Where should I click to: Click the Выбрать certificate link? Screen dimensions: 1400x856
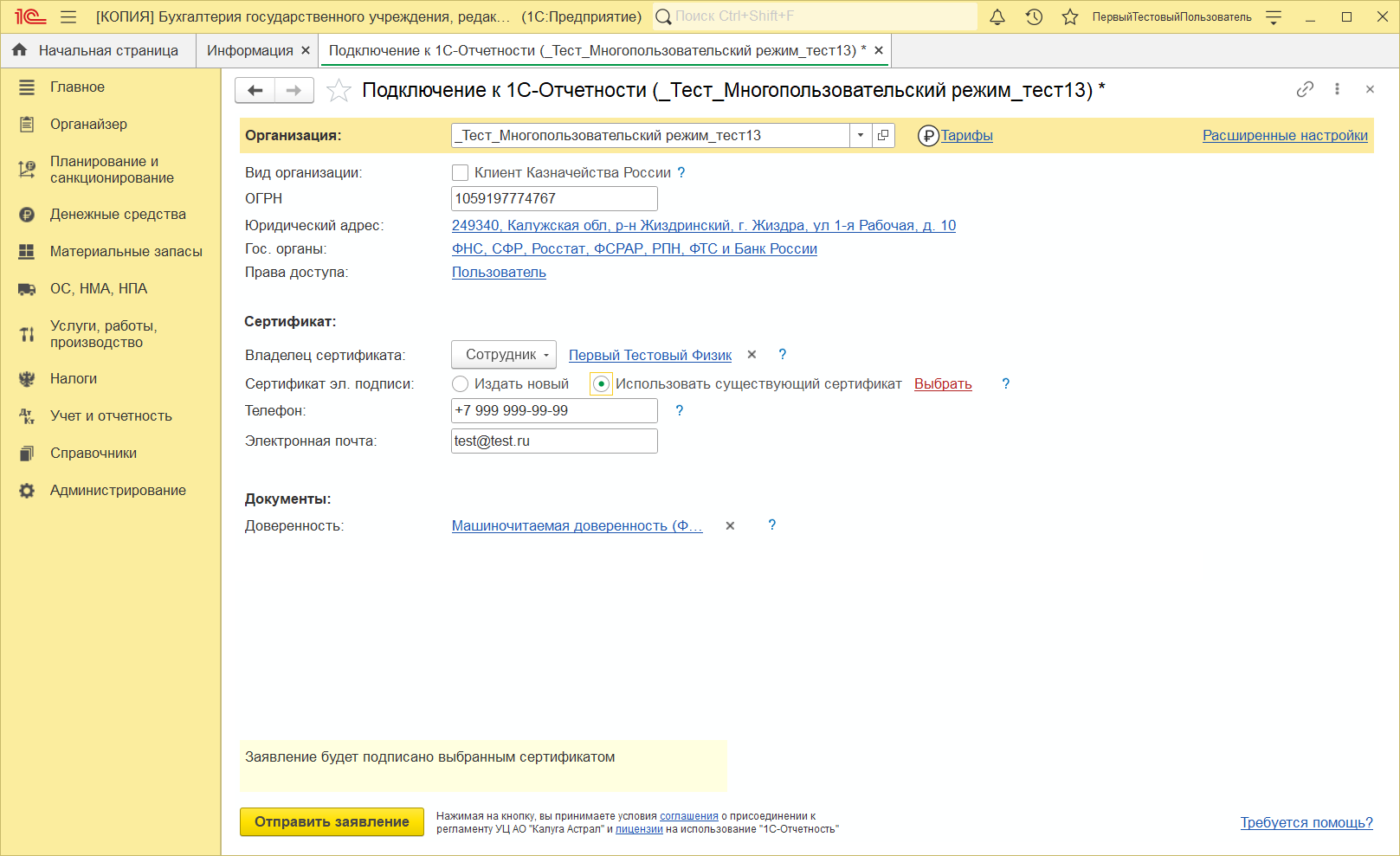pos(943,383)
